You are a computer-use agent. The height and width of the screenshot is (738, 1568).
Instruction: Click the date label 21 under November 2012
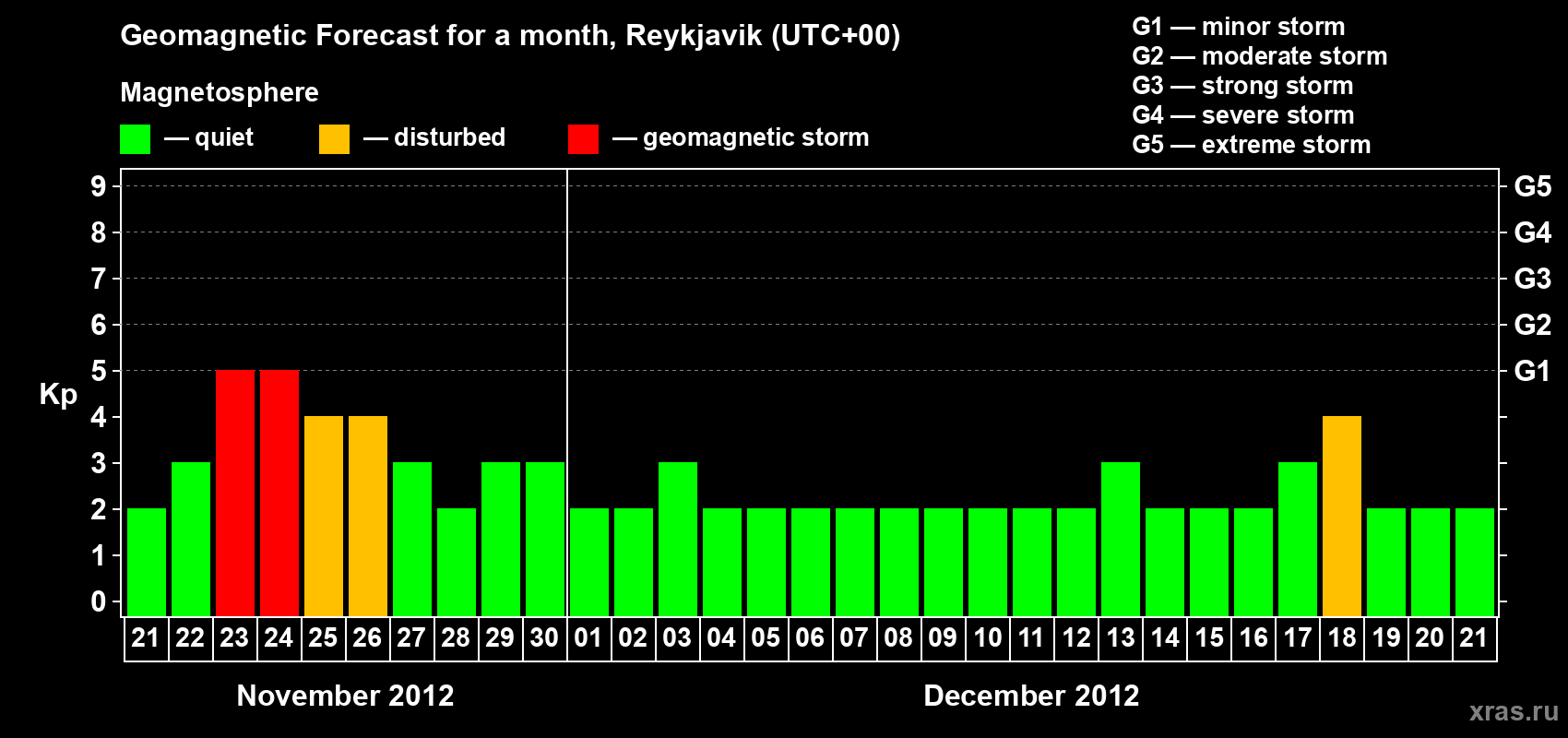(146, 637)
